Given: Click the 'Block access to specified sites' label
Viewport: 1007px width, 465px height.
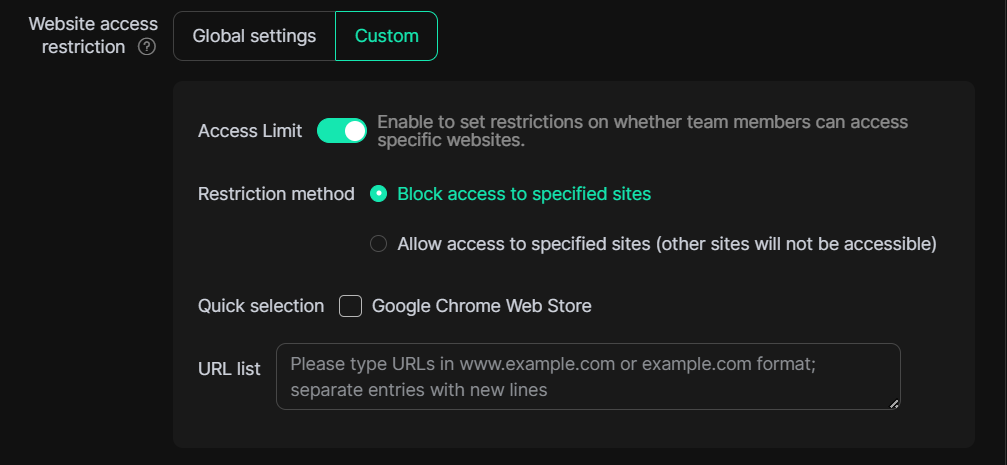Looking at the screenshot, I should [524, 194].
